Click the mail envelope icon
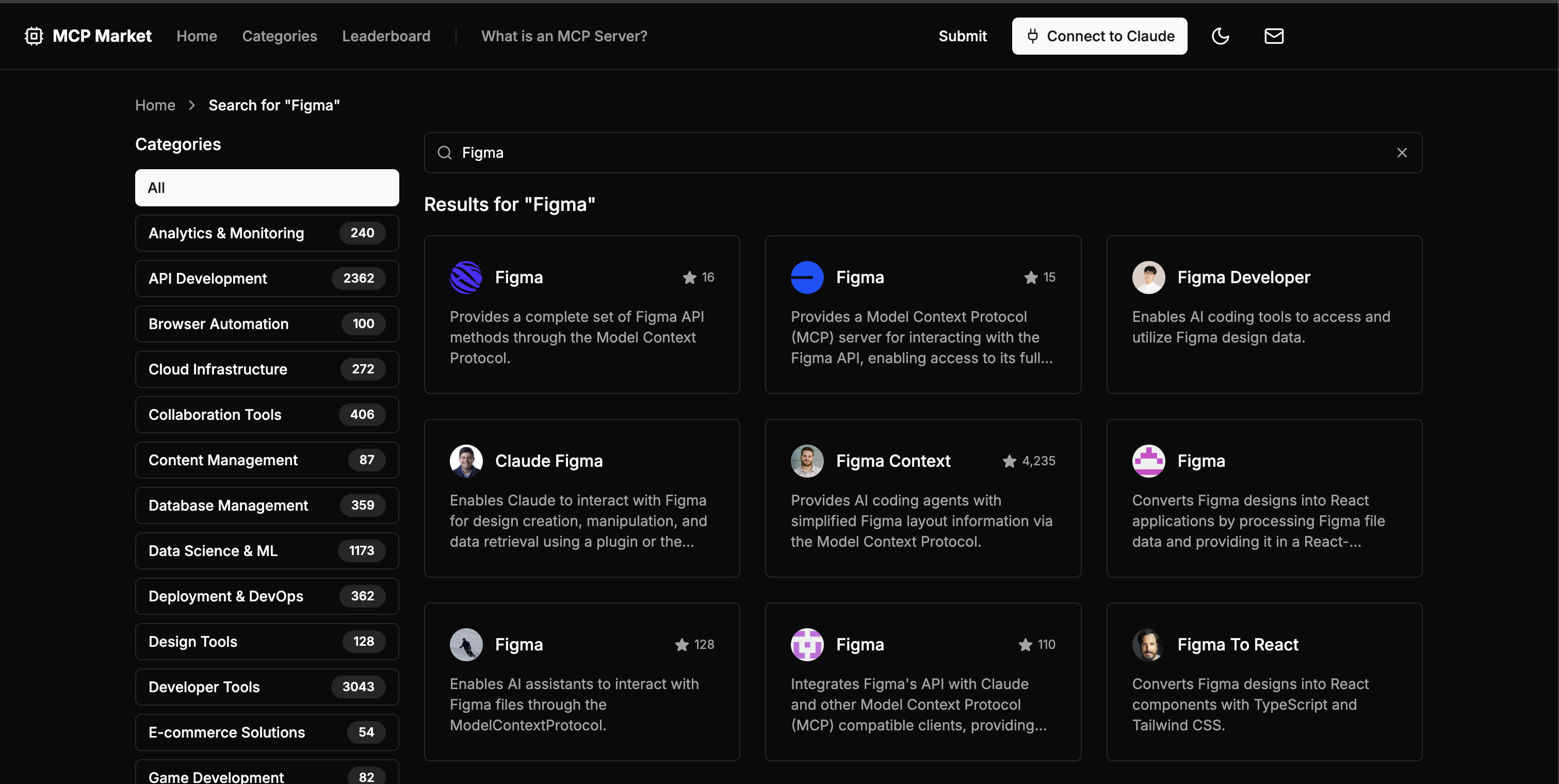 tap(1273, 36)
